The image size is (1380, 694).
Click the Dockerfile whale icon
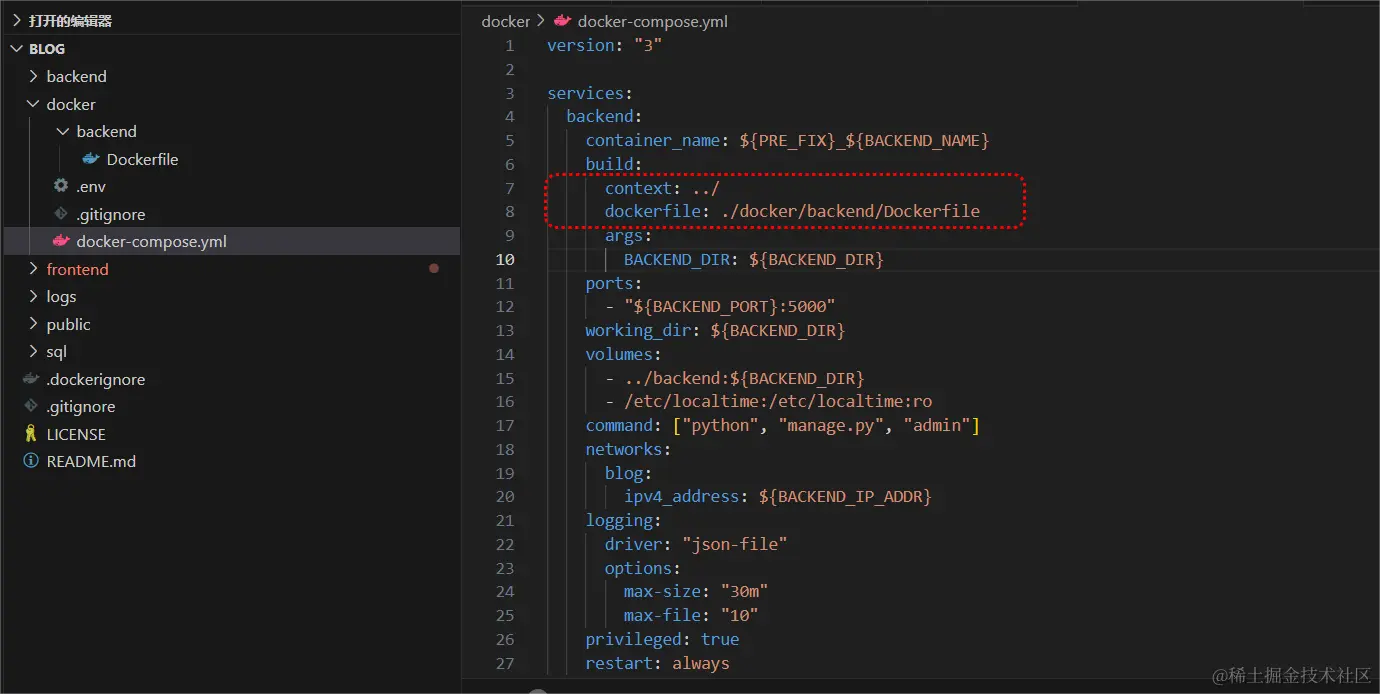pyautogui.click(x=91, y=159)
